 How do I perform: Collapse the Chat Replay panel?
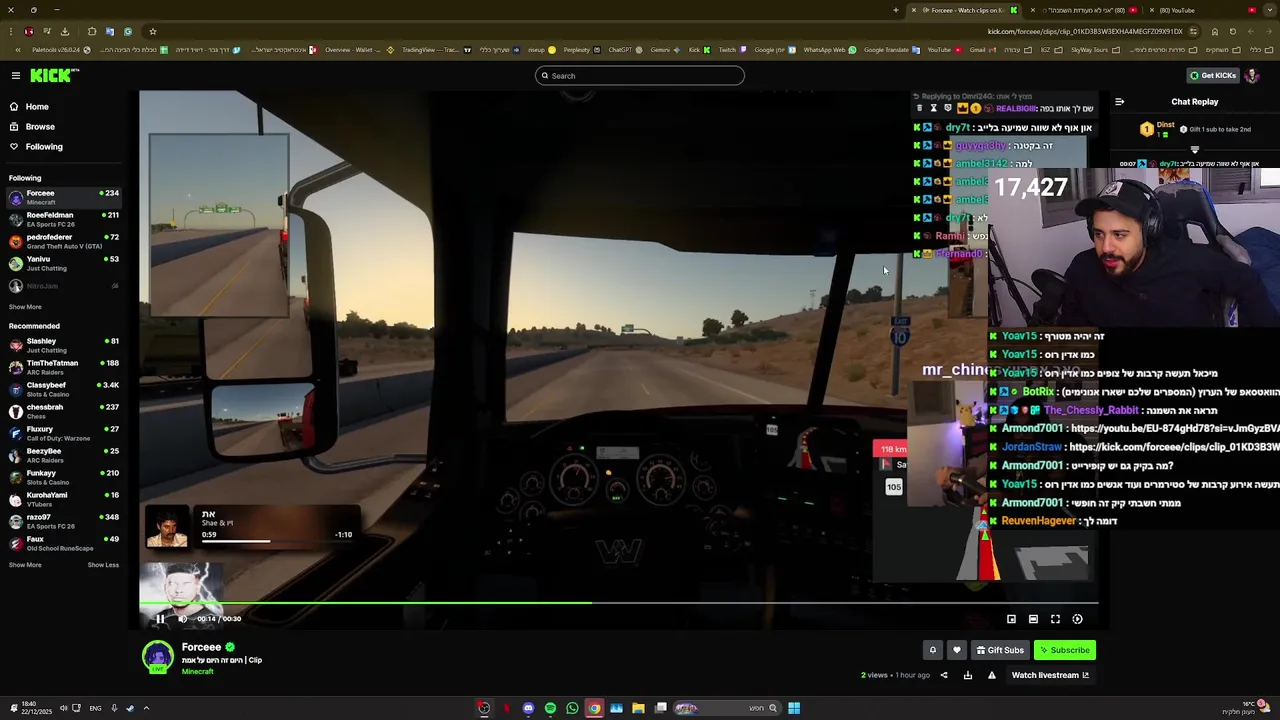[1119, 102]
